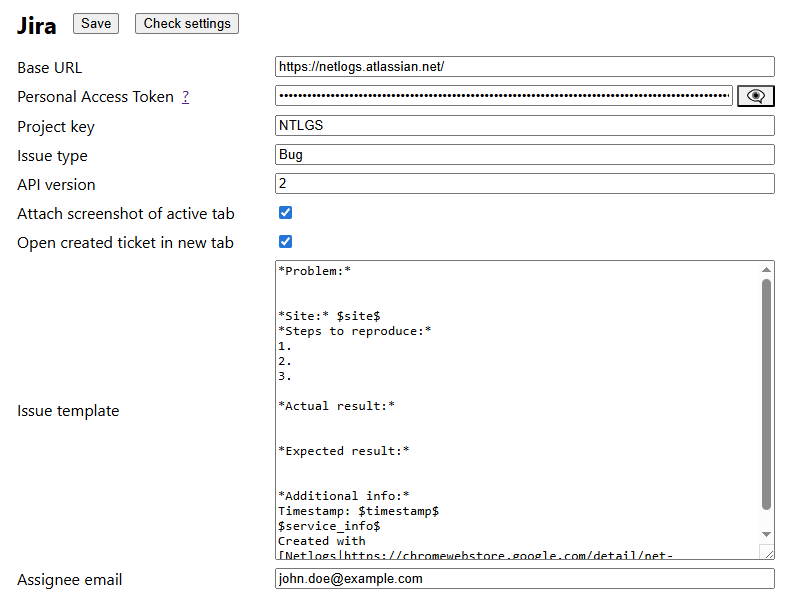Viewport: 799px width, 600px height.
Task: Click the '*Steps to reproduce:*' line
Action: tap(355, 331)
